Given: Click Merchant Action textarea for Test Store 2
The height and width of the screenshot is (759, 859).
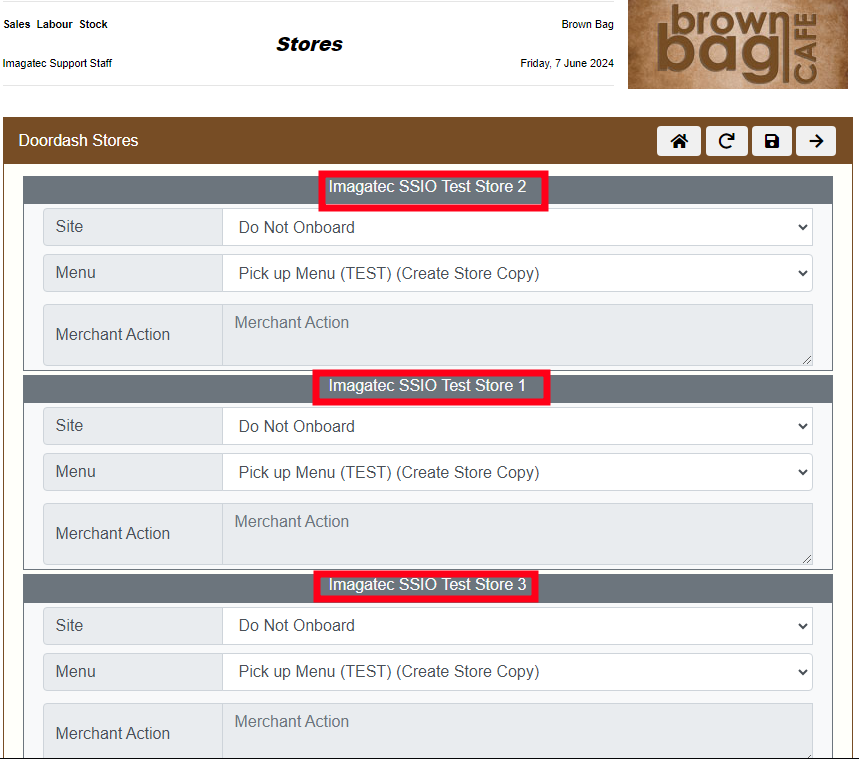Looking at the screenshot, I should tap(517, 335).
